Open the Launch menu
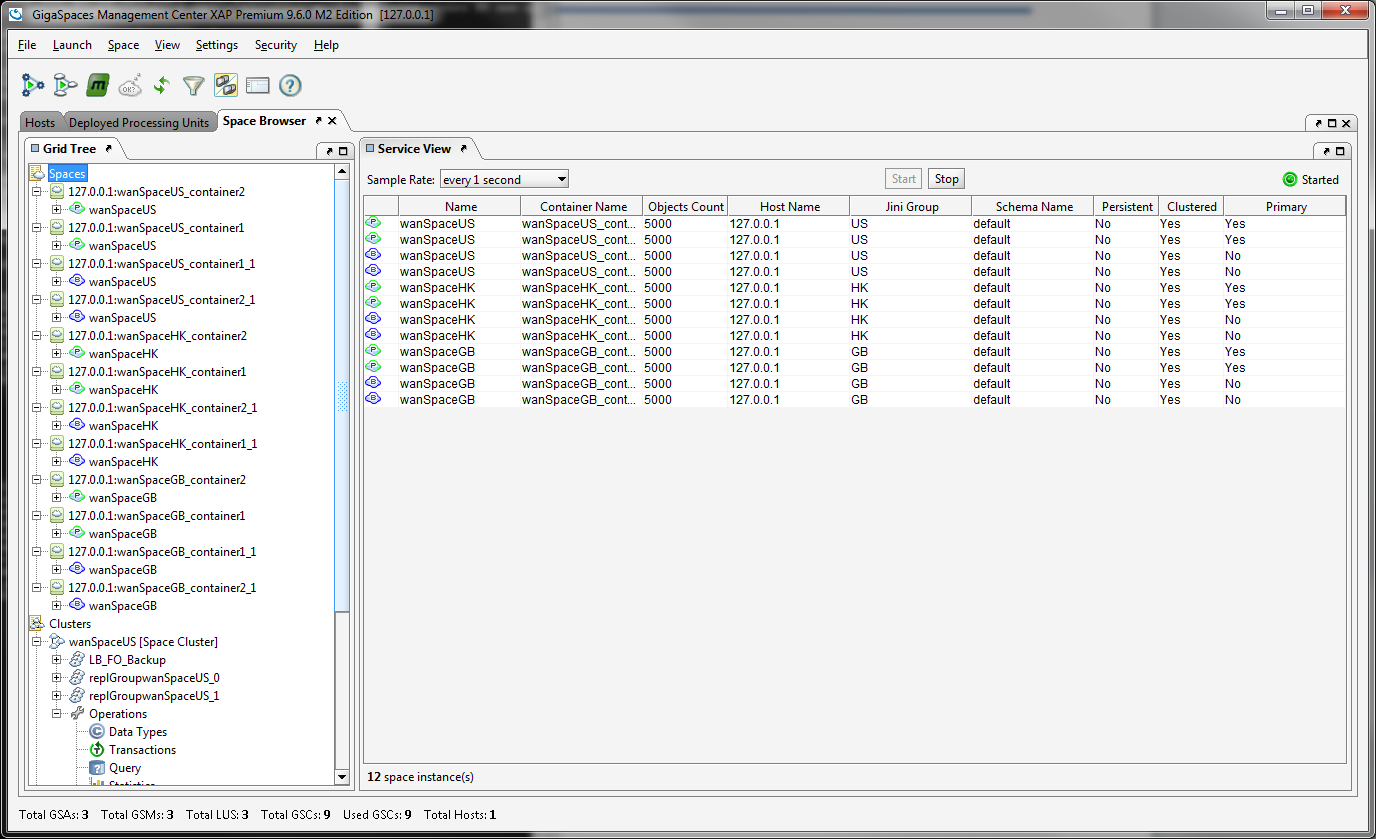Viewport: 1376px width, 839px height. 72,45
